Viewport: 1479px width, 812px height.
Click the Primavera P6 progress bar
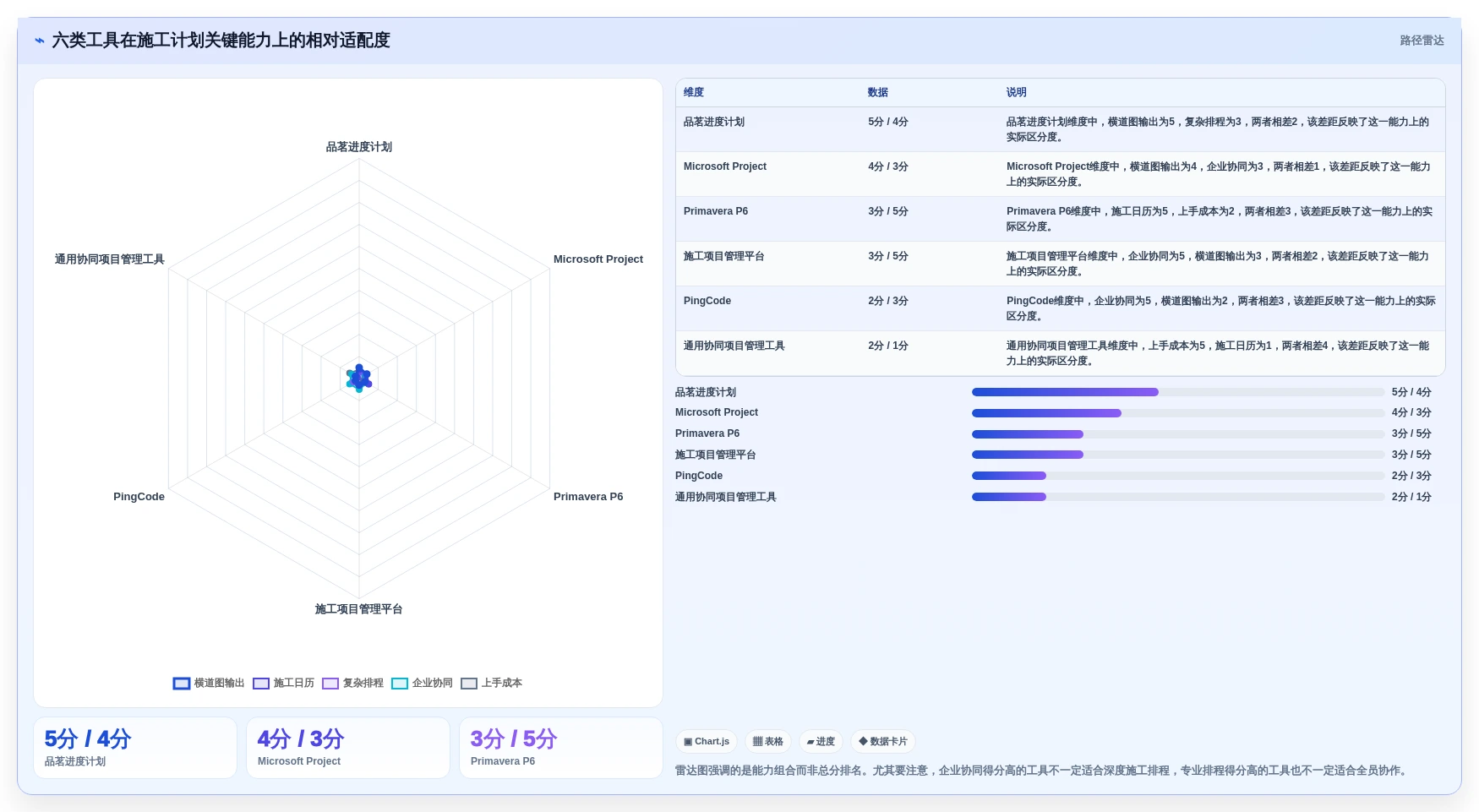tap(1178, 434)
